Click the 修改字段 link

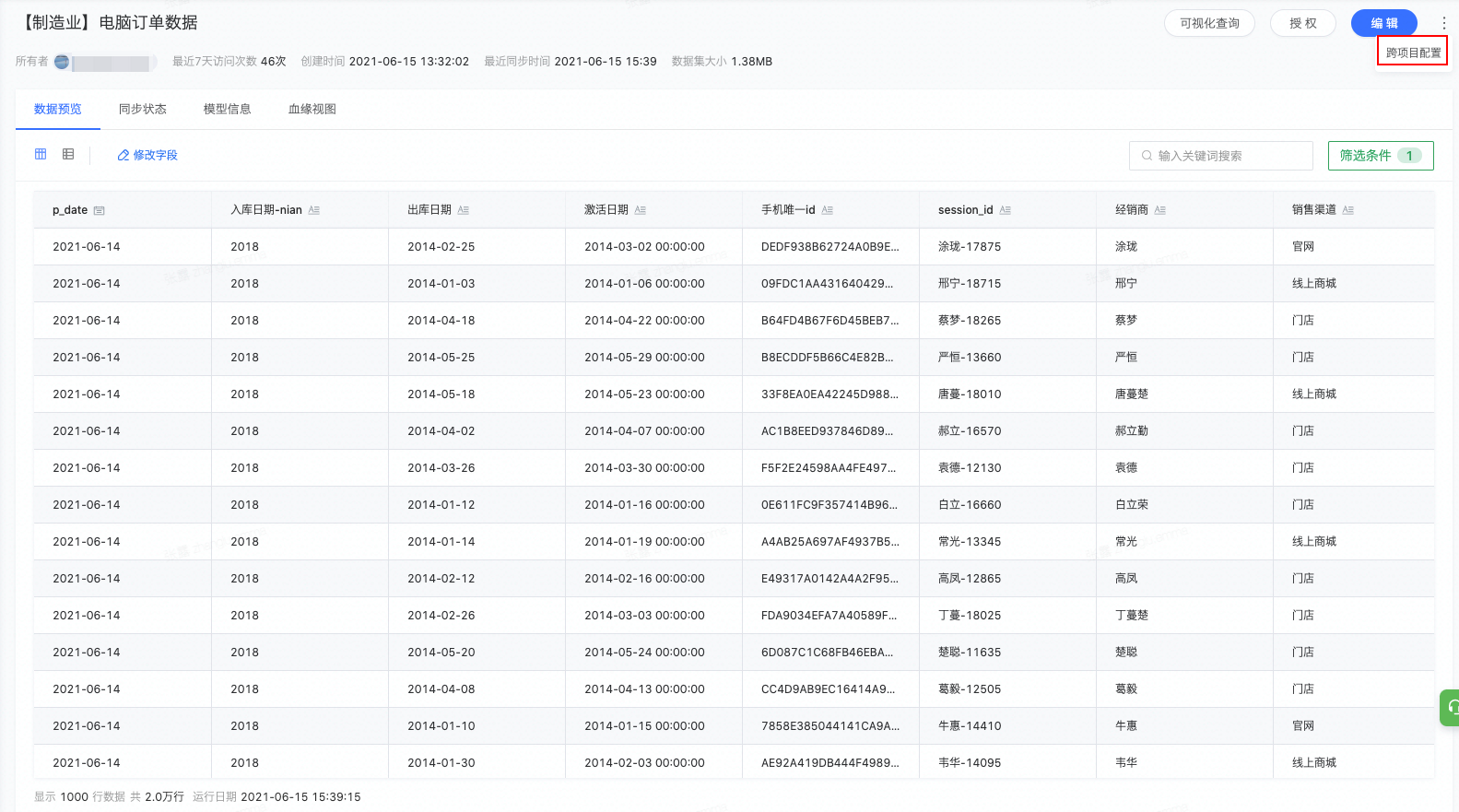click(x=147, y=156)
